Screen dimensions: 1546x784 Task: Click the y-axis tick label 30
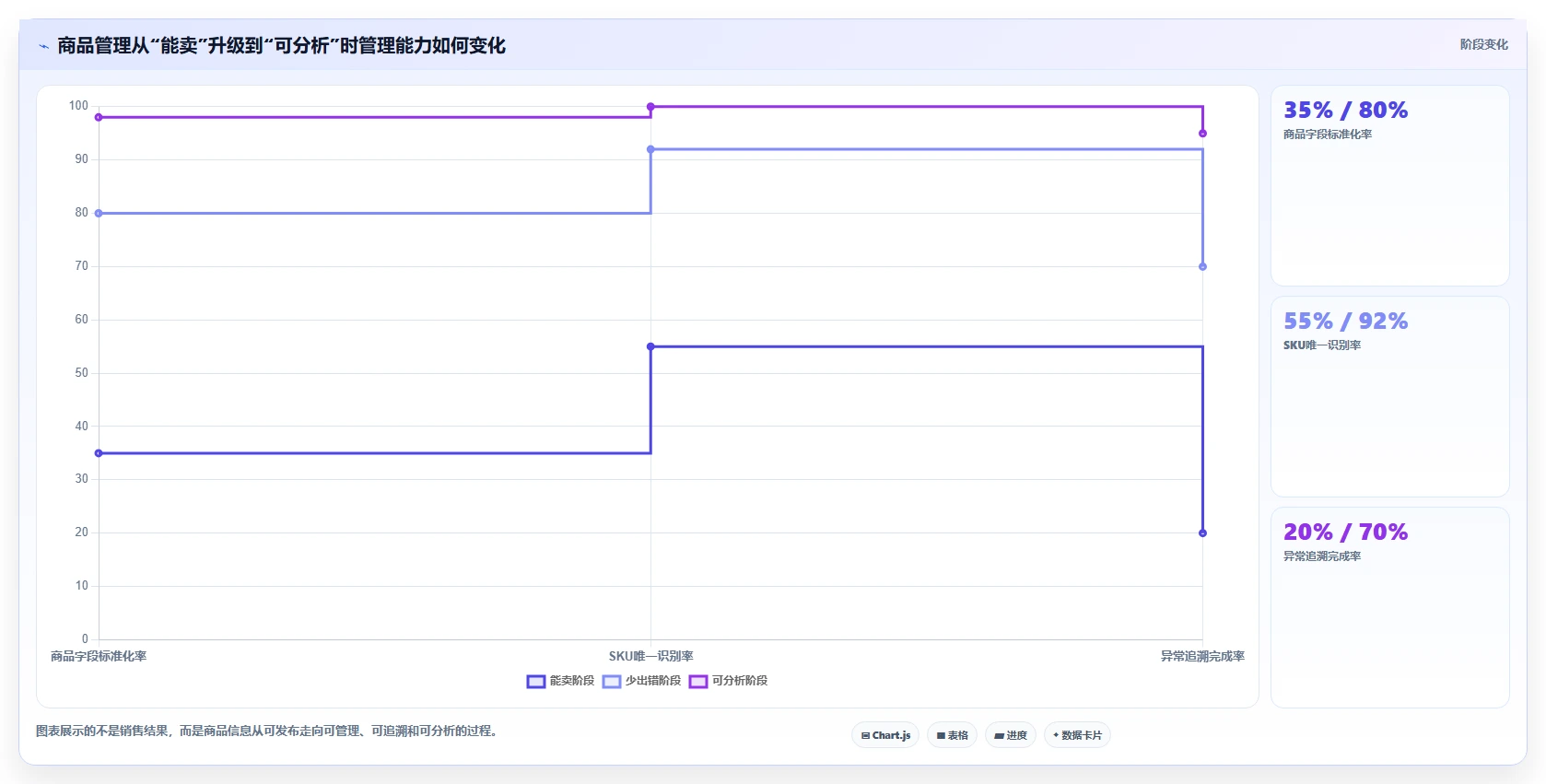[x=82, y=479]
